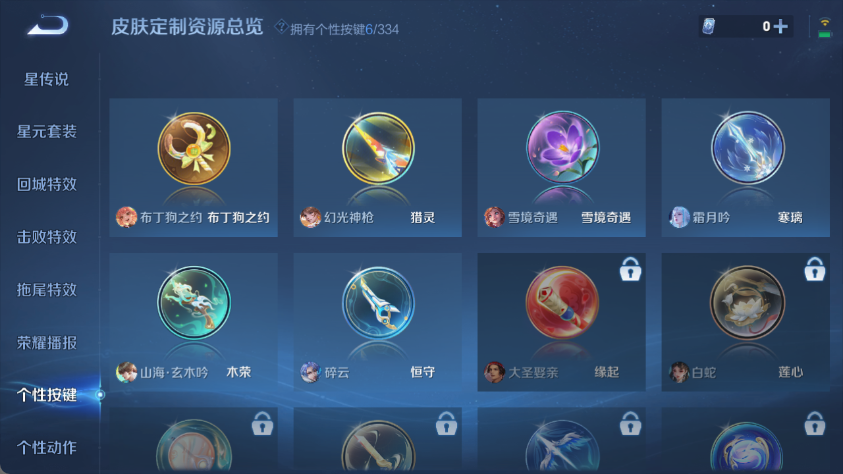Select the 个性动作 sidebar item

pos(47,447)
